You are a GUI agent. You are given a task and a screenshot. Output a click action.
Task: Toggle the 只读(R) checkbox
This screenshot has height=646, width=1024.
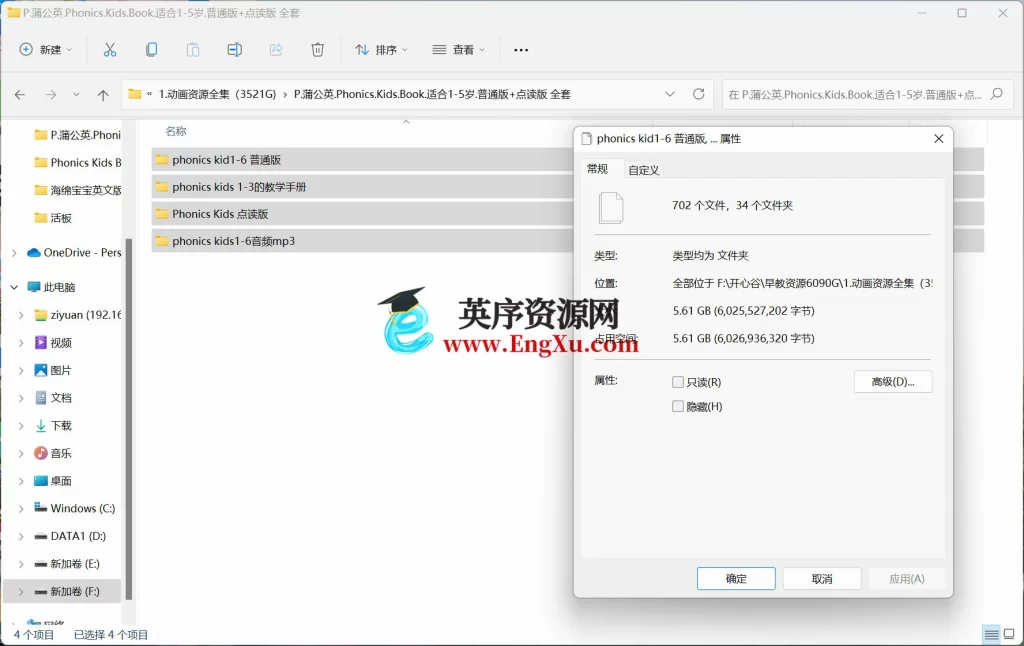pos(678,382)
